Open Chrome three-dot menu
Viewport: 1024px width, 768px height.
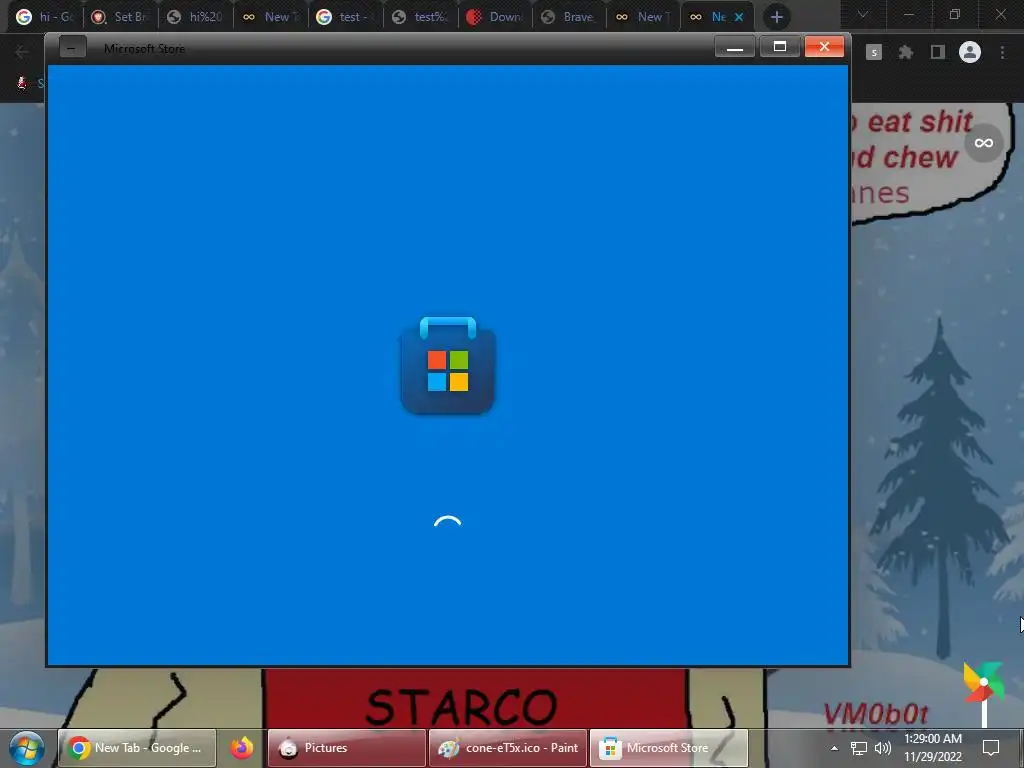1002,52
